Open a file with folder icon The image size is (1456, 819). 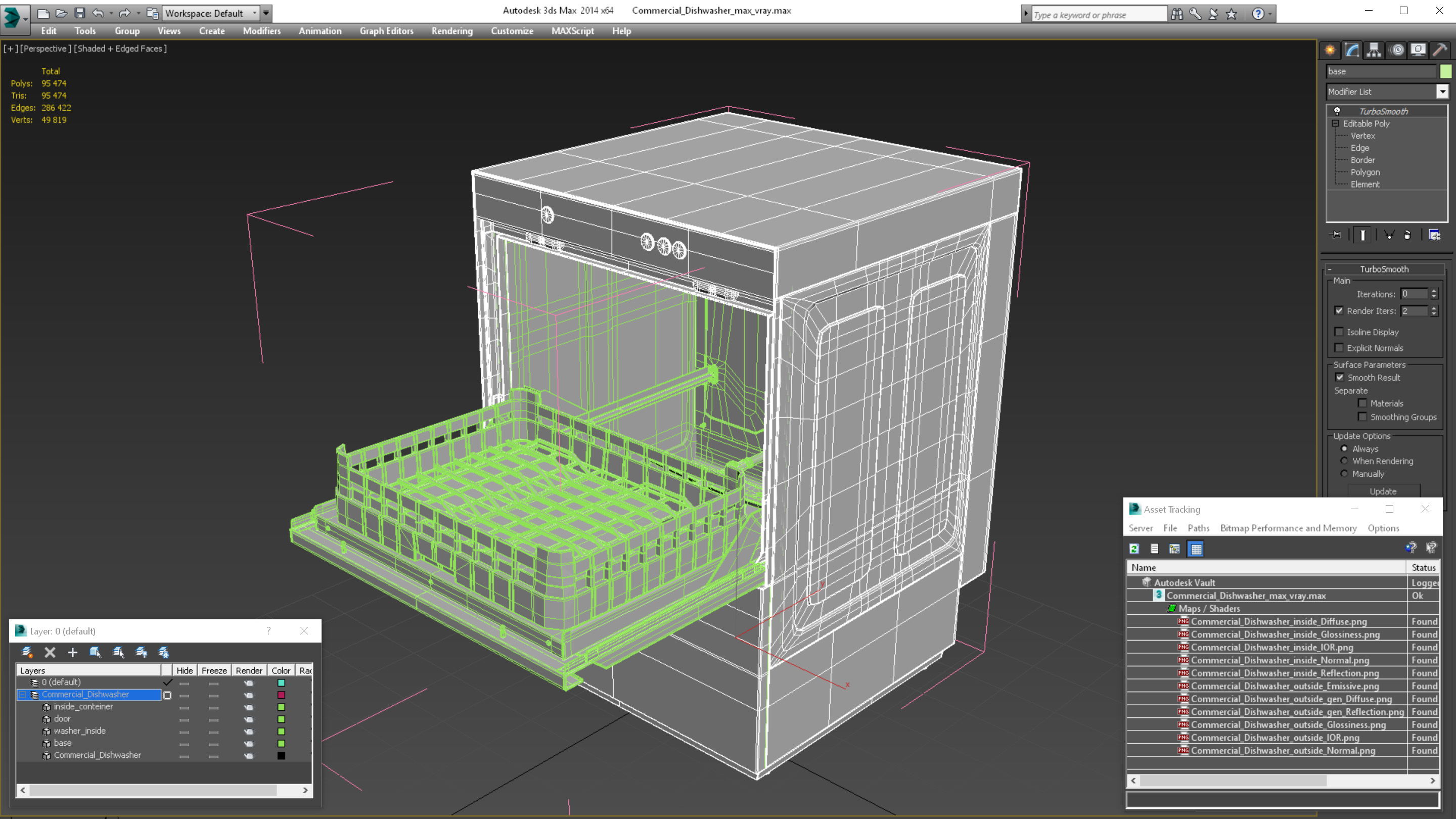(61, 13)
